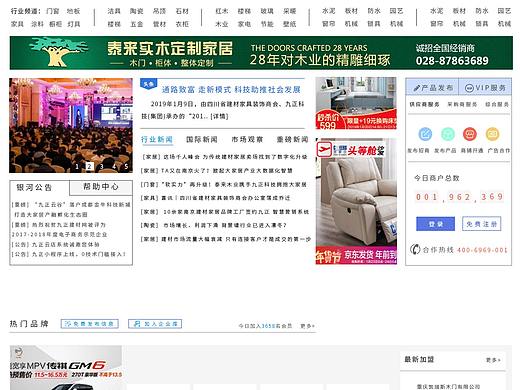Open the 壁纸 industry channel
520x390 pixels.
click(290, 24)
